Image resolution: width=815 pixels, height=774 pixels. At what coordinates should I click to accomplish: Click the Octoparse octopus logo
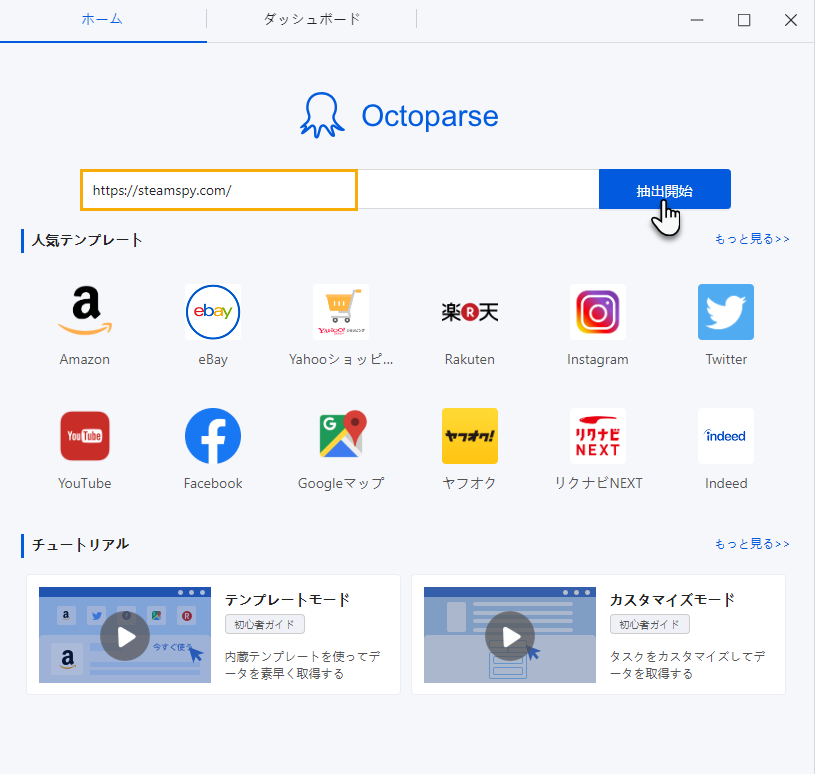[x=322, y=115]
